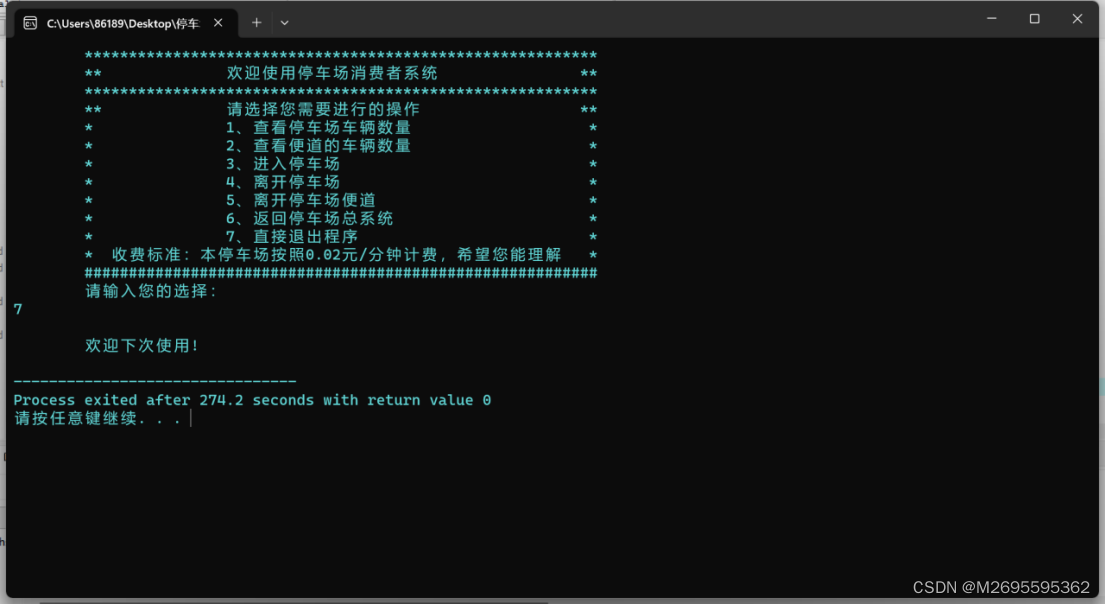Click menu line "3、进入停车场"
The image size is (1106, 604).
coord(283,164)
